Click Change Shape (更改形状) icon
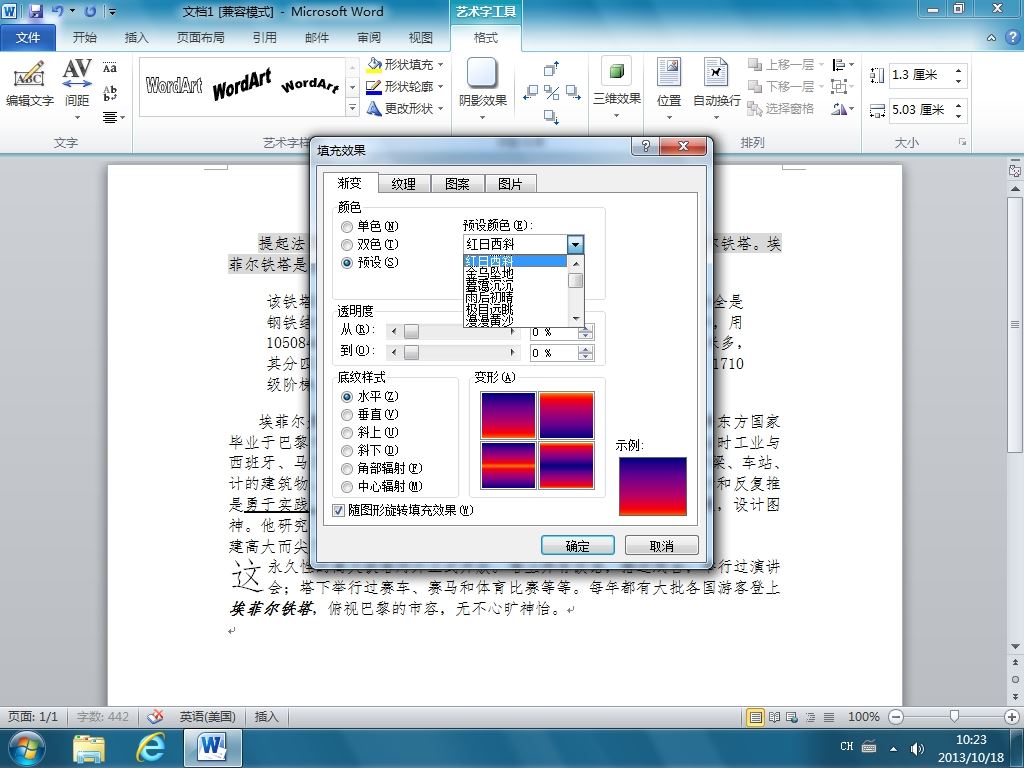 pos(374,108)
